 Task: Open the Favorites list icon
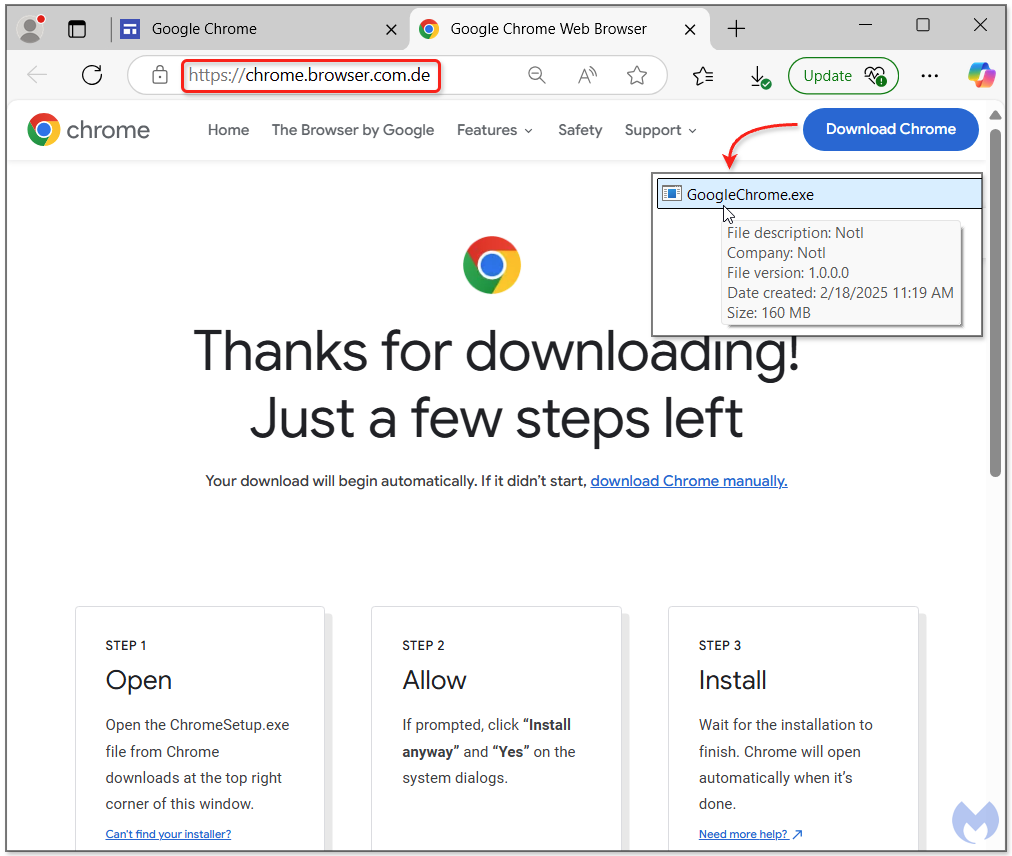[703, 76]
